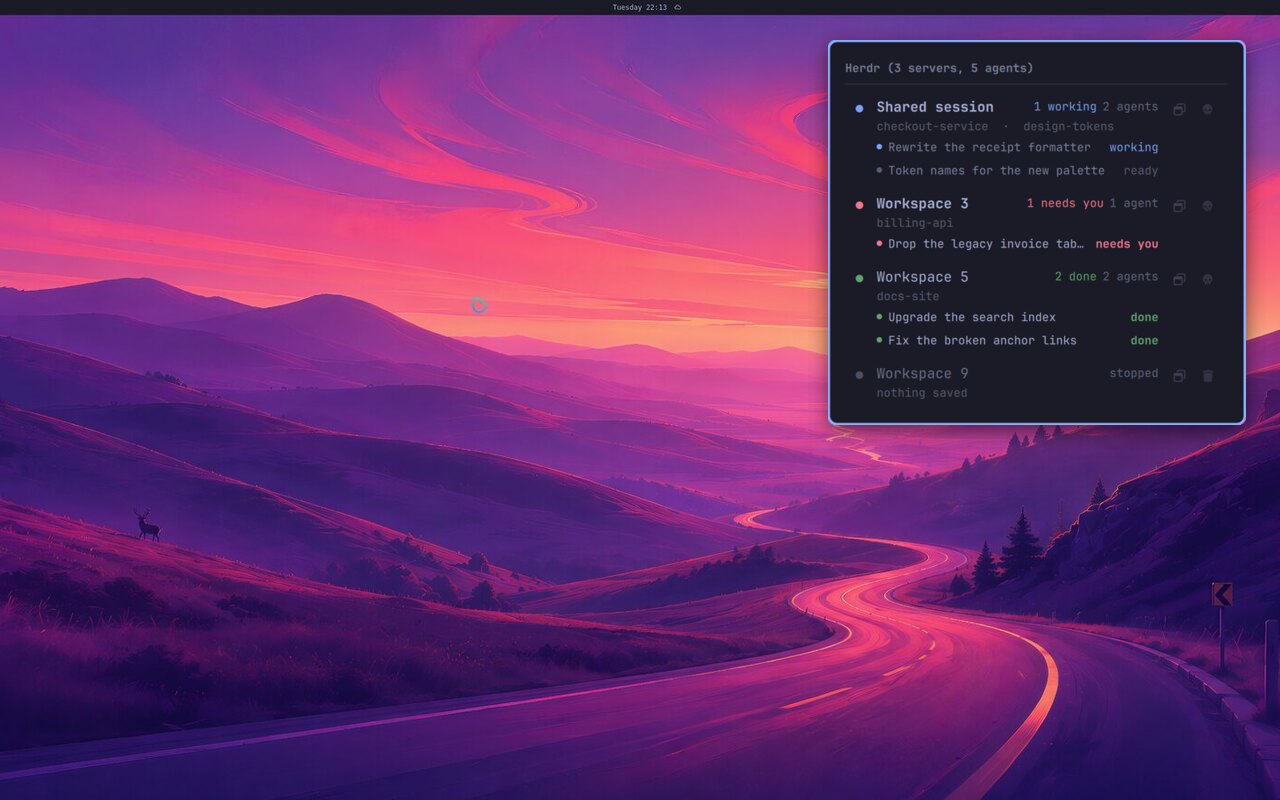
Task: Click the "billing-api" server label
Action: [x=915, y=223]
